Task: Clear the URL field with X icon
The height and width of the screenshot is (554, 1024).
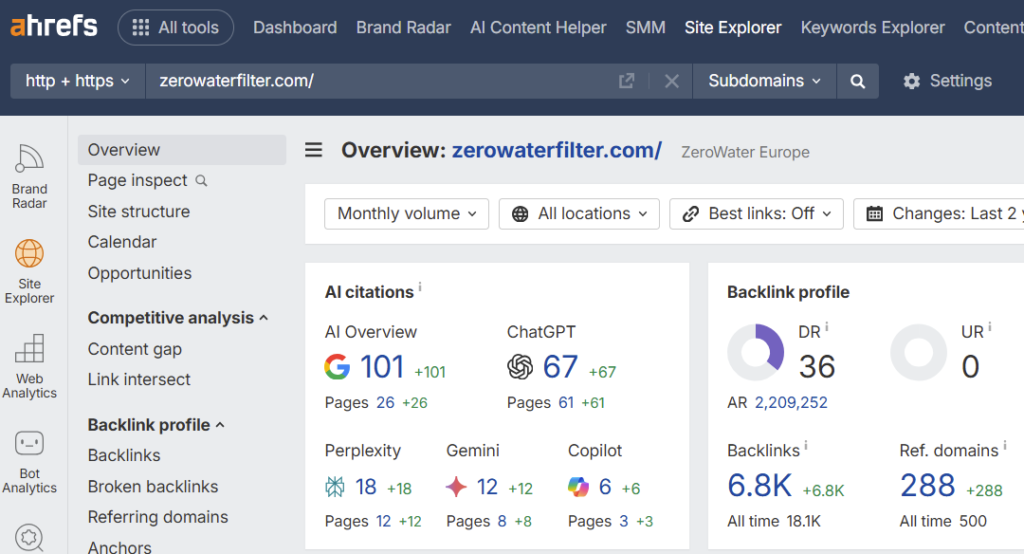Action: click(x=671, y=81)
